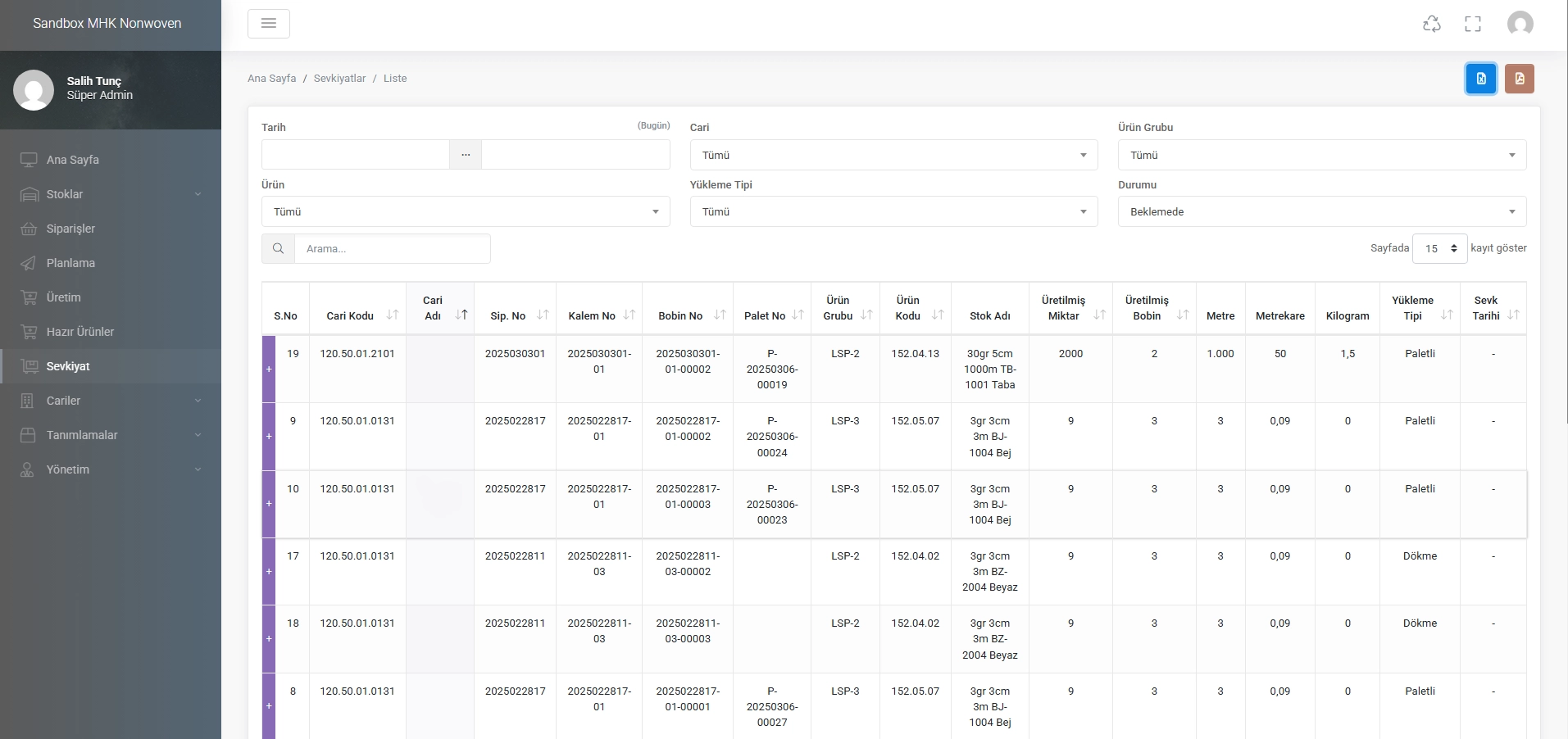
Task: Click the search magnifier icon
Action: (278, 249)
